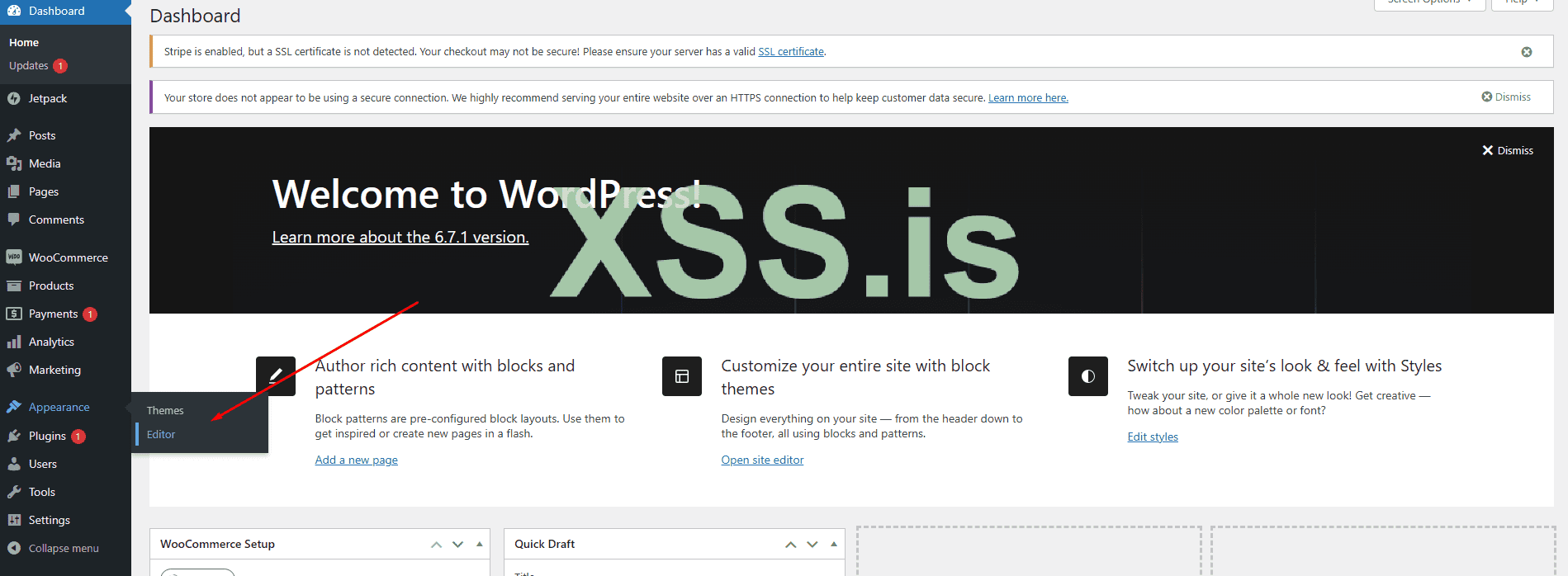1568x576 pixels.
Task: Click the Analytics bar chart icon
Action: 14,342
